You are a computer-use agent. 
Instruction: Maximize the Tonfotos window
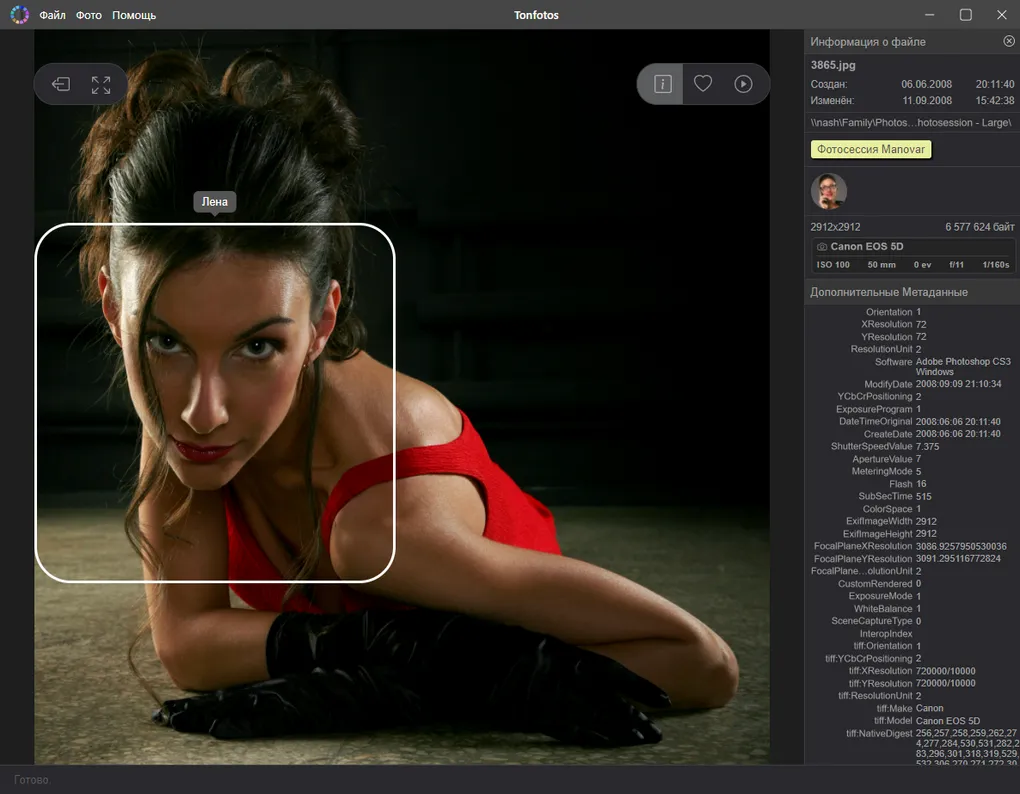tap(965, 14)
